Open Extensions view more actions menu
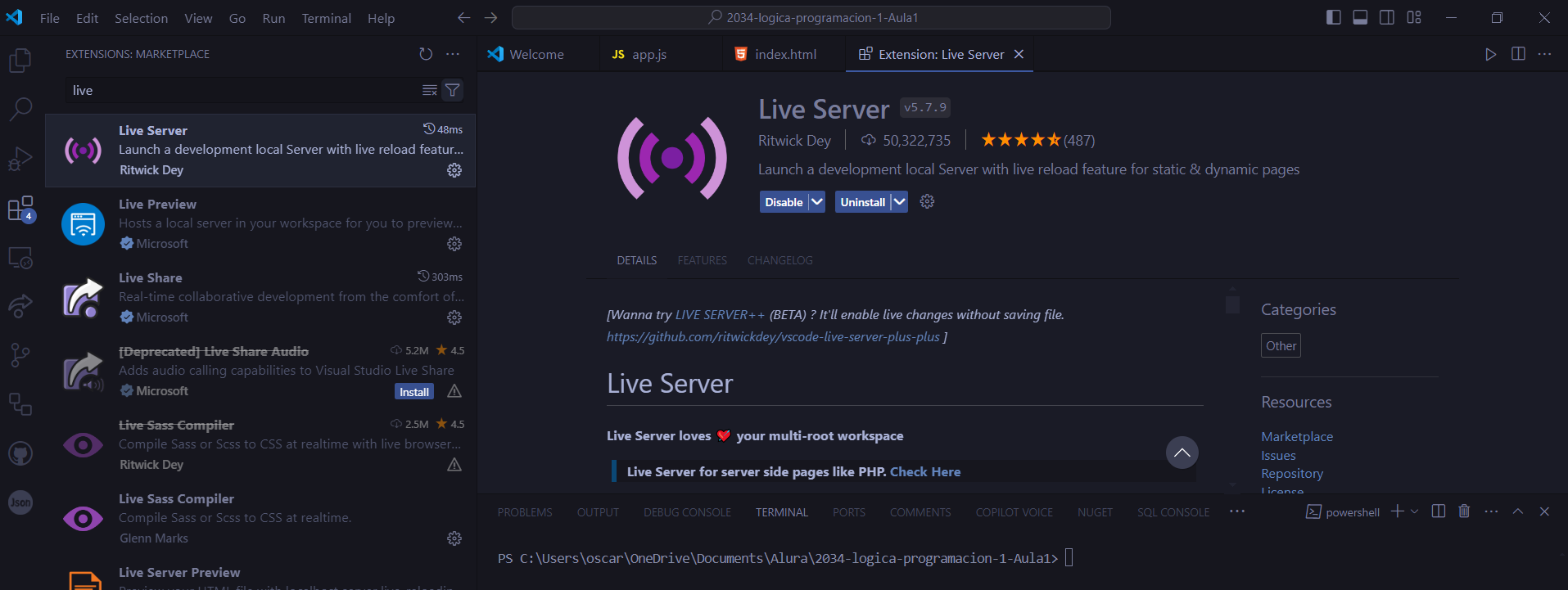 point(453,54)
